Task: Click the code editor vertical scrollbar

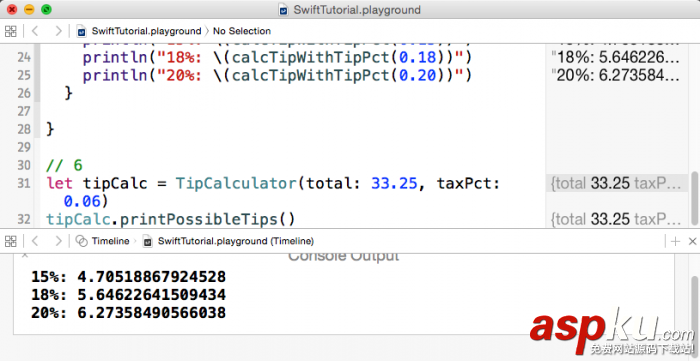Action: point(695,198)
